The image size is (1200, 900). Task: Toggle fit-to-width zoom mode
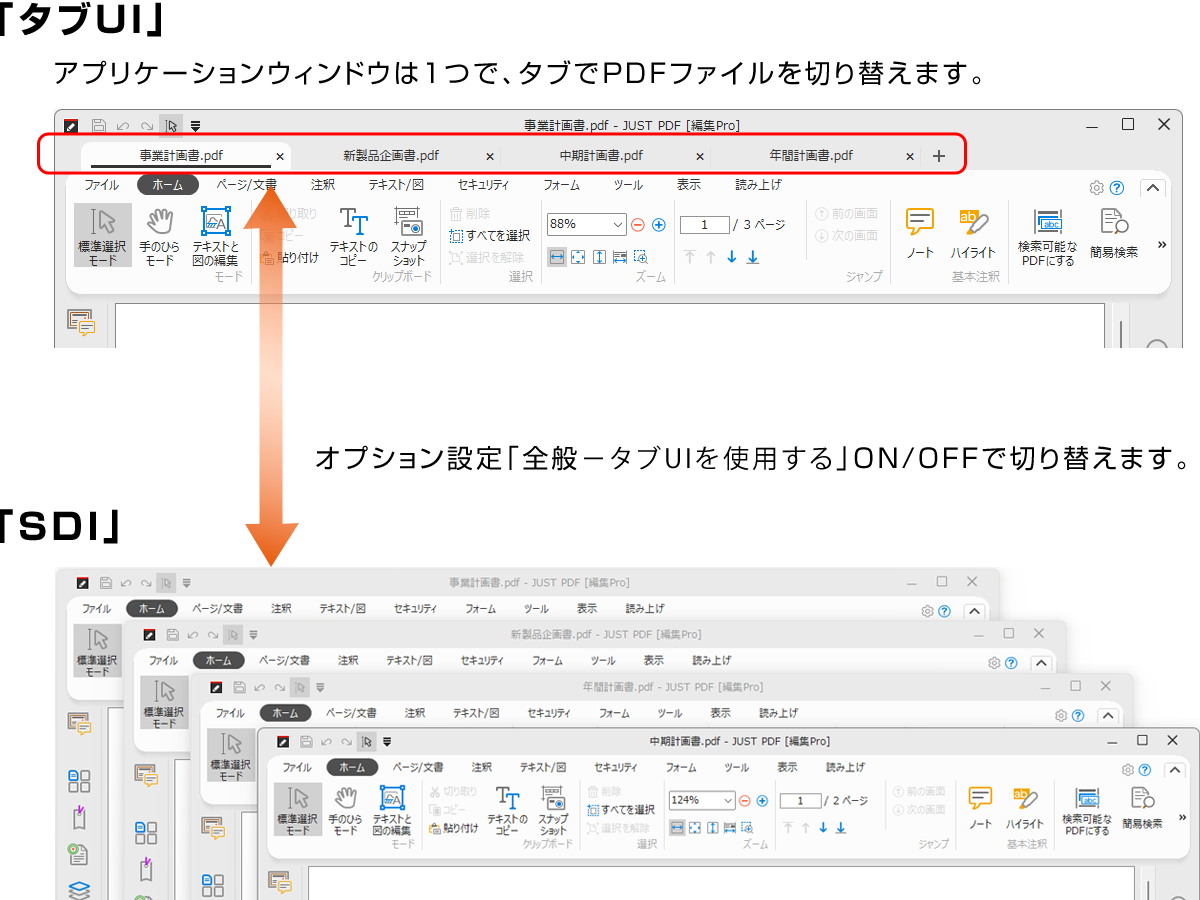(558, 257)
